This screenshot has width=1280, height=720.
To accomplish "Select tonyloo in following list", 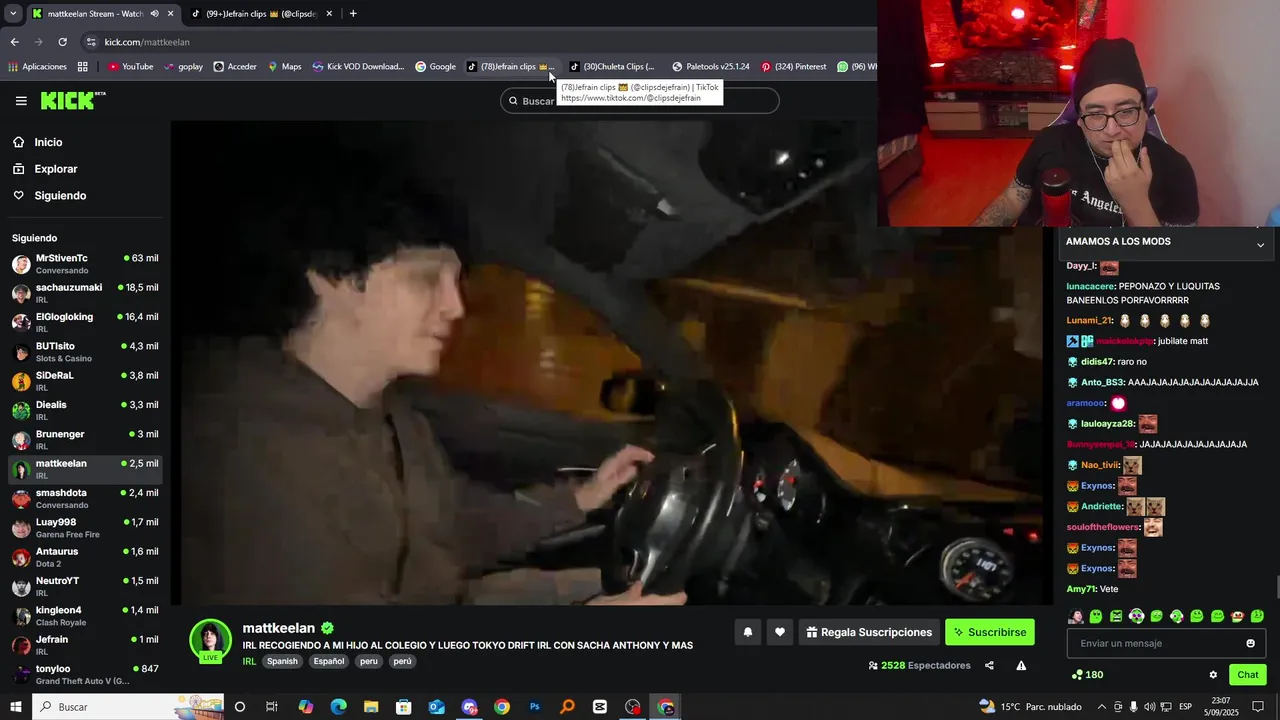I will (85, 674).
